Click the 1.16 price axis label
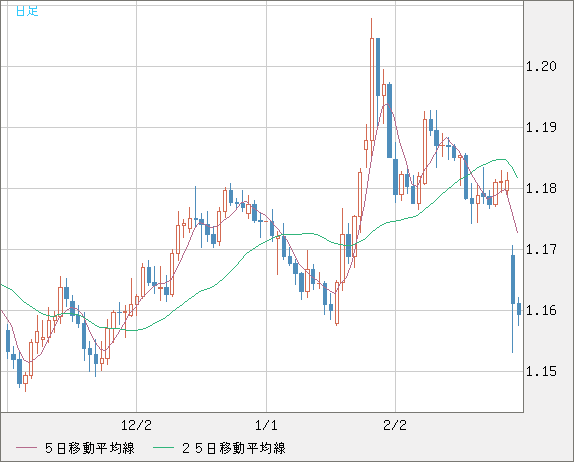 pyautogui.click(x=541, y=310)
